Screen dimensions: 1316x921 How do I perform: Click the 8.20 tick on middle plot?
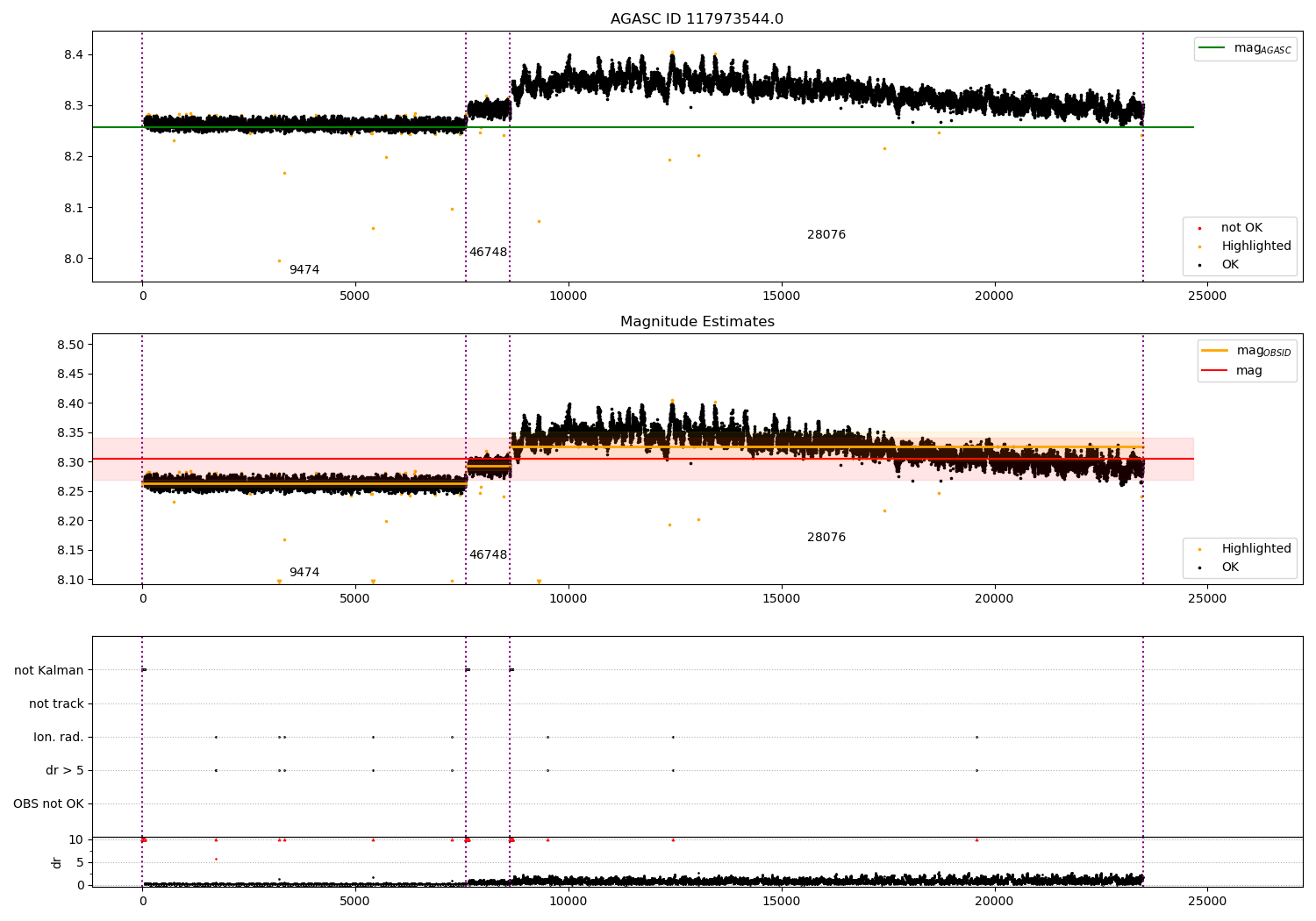(70, 522)
